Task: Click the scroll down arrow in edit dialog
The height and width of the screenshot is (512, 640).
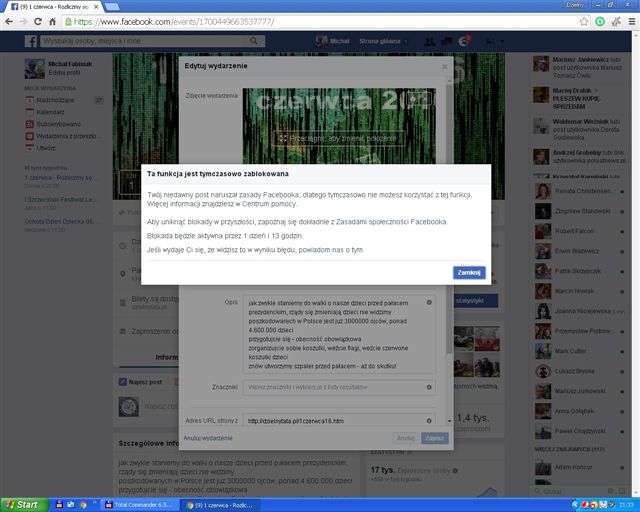Action: tap(449, 421)
